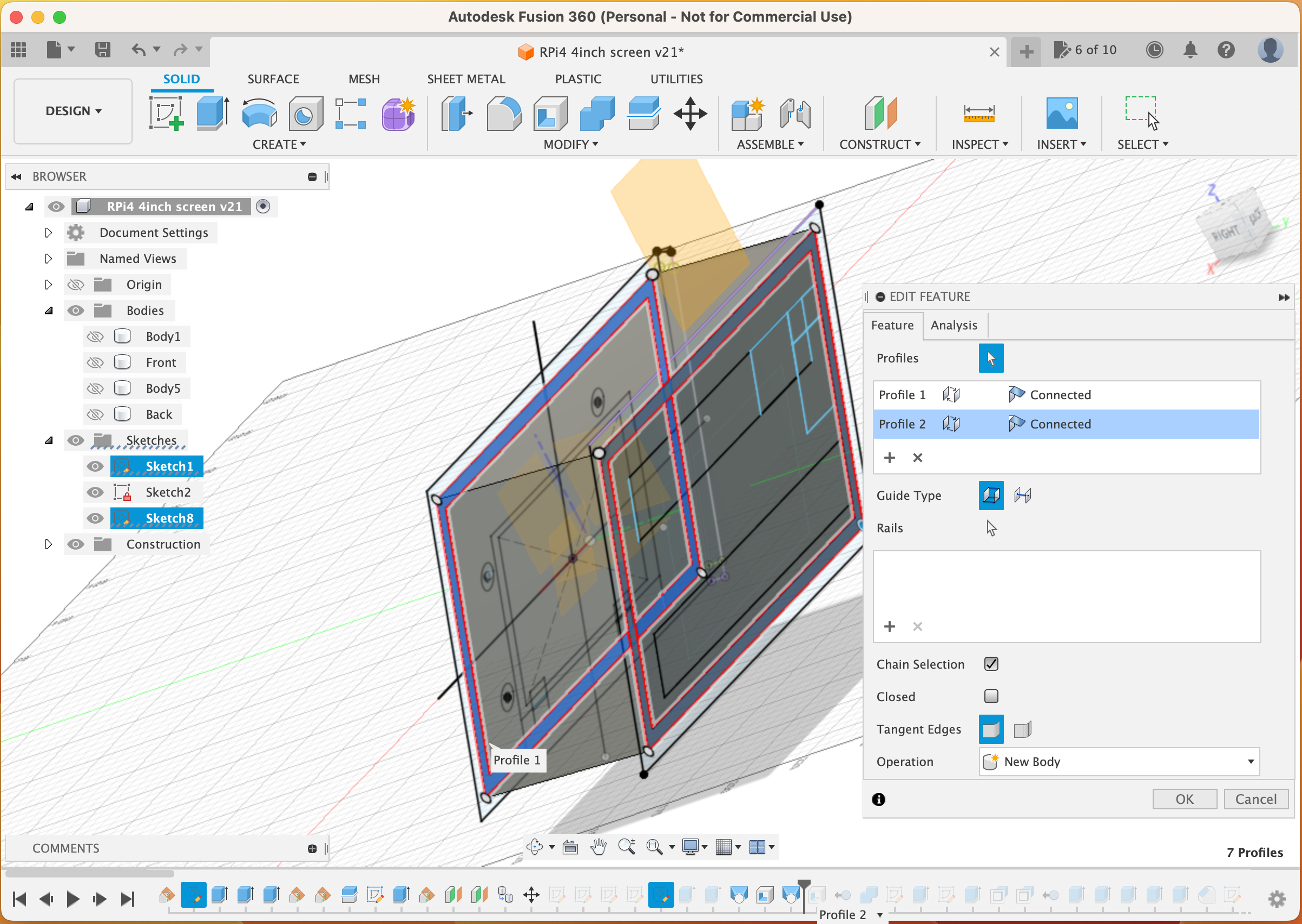Add a profile with the plus button
This screenshot has height=924, width=1302.
coord(890,458)
